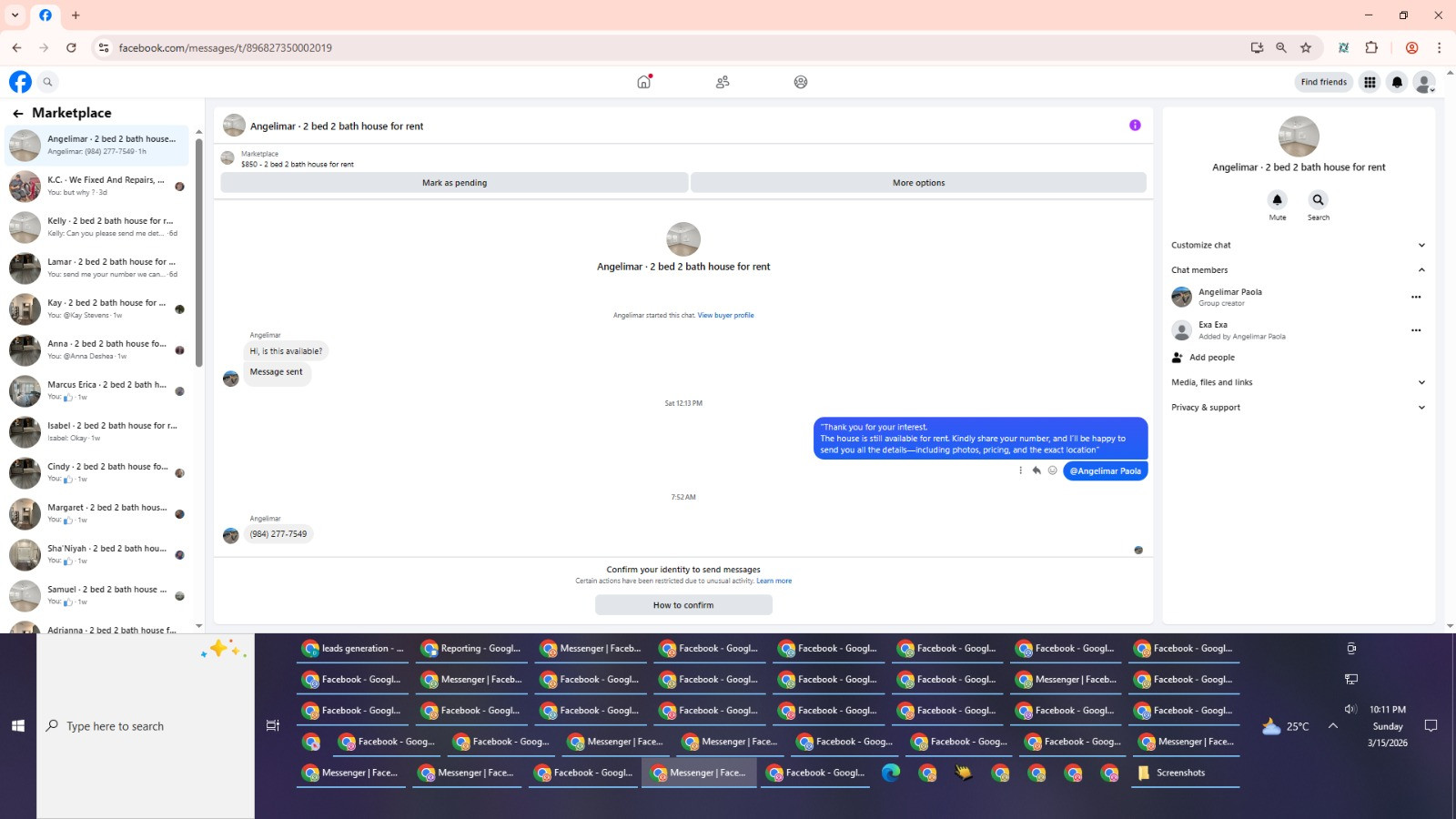Open the Sha'Niyah conversation
1456x819 pixels.
pyautogui.click(x=98, y=555)
